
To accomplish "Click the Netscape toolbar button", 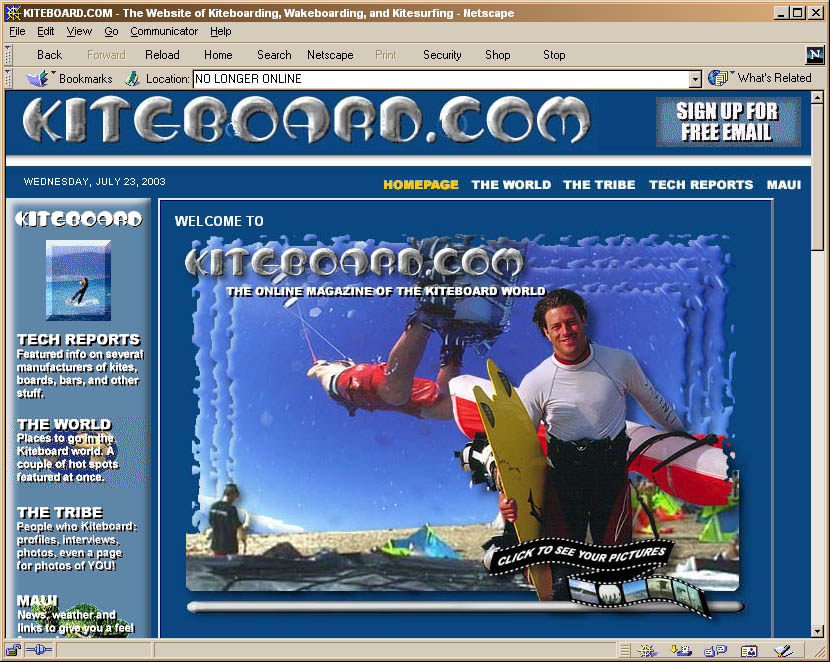I will (330, 55).
